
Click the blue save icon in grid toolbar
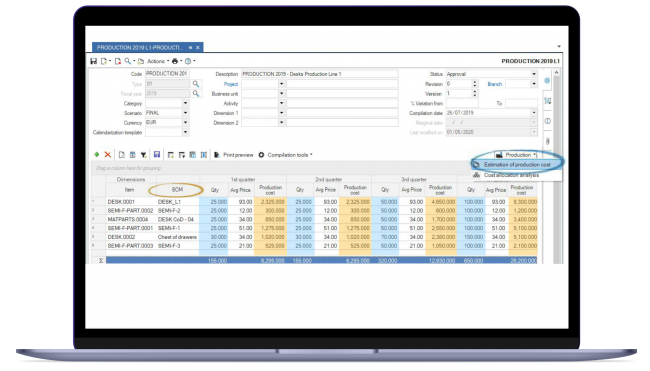(x=157, y=155)
